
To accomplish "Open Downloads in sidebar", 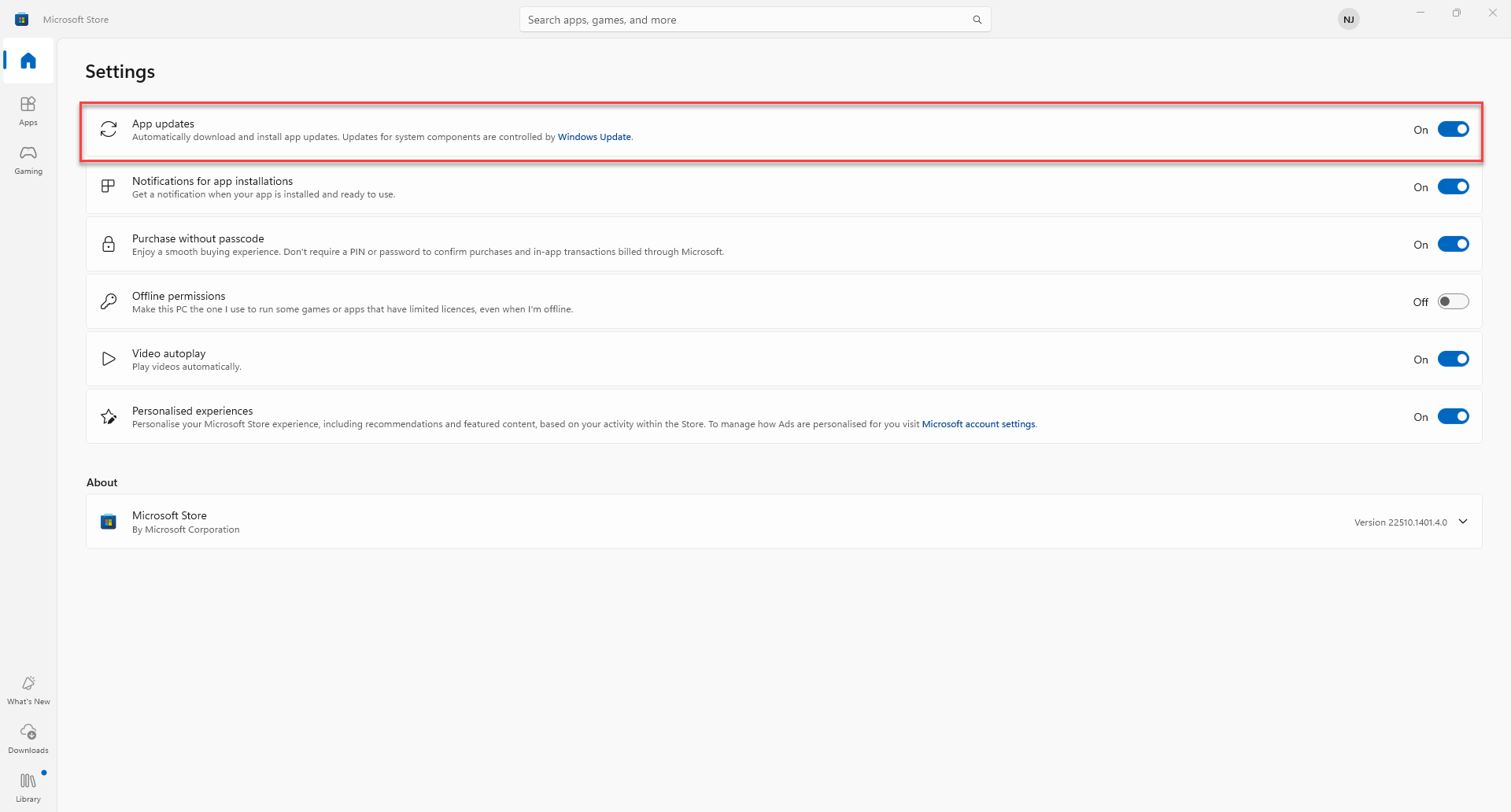I will 28,739.
